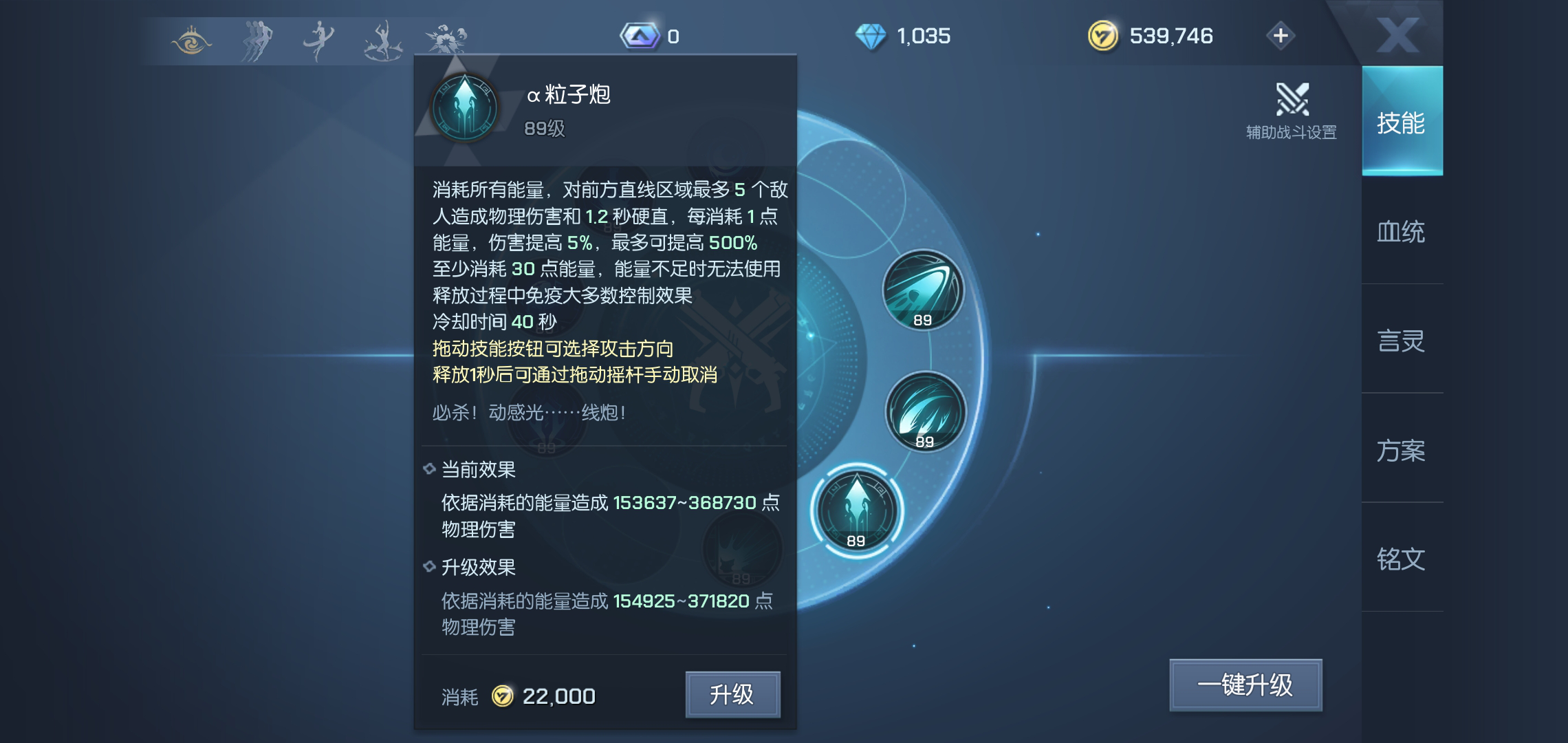Select the claw slash skill icon in the wheel

pyautogui.click(x=926, y=411)
